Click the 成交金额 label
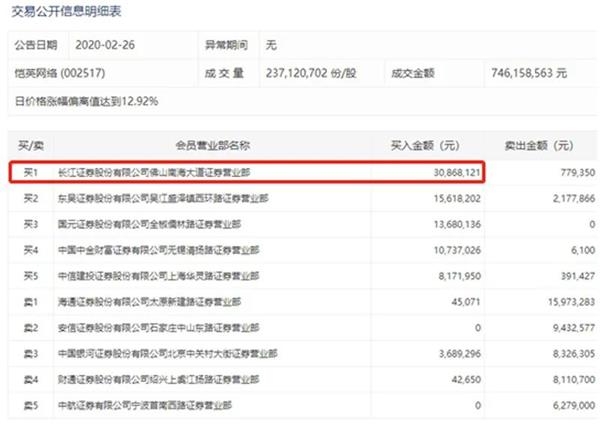Viewport: 600px width, 425px height. (x=413, y=73)
